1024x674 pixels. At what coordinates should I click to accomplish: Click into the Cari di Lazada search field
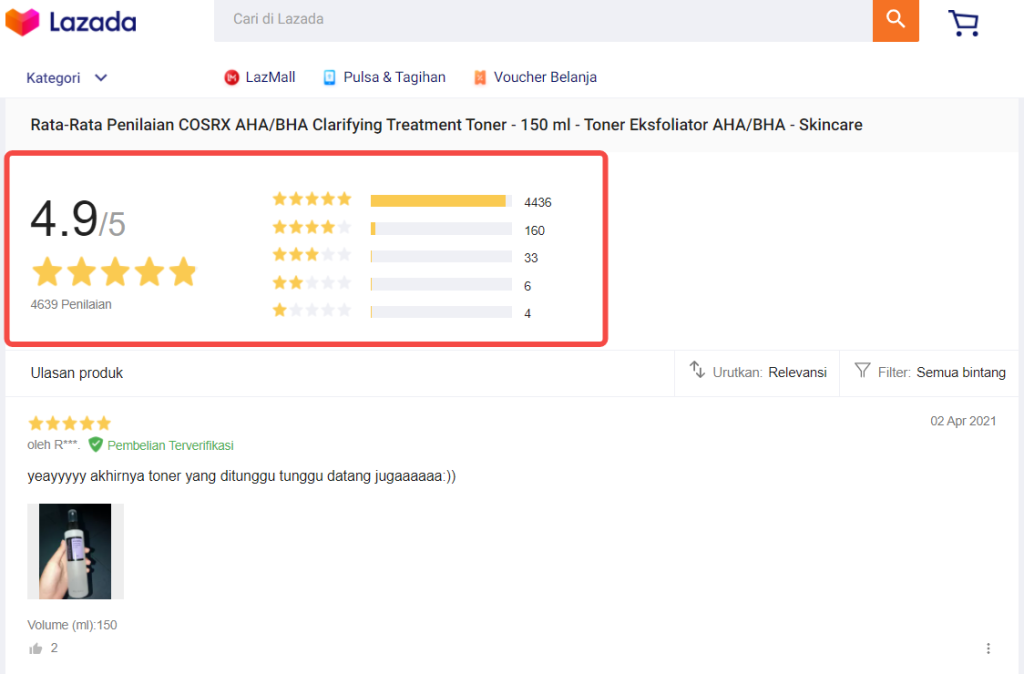pyautogui.click(x=543, y=20)
